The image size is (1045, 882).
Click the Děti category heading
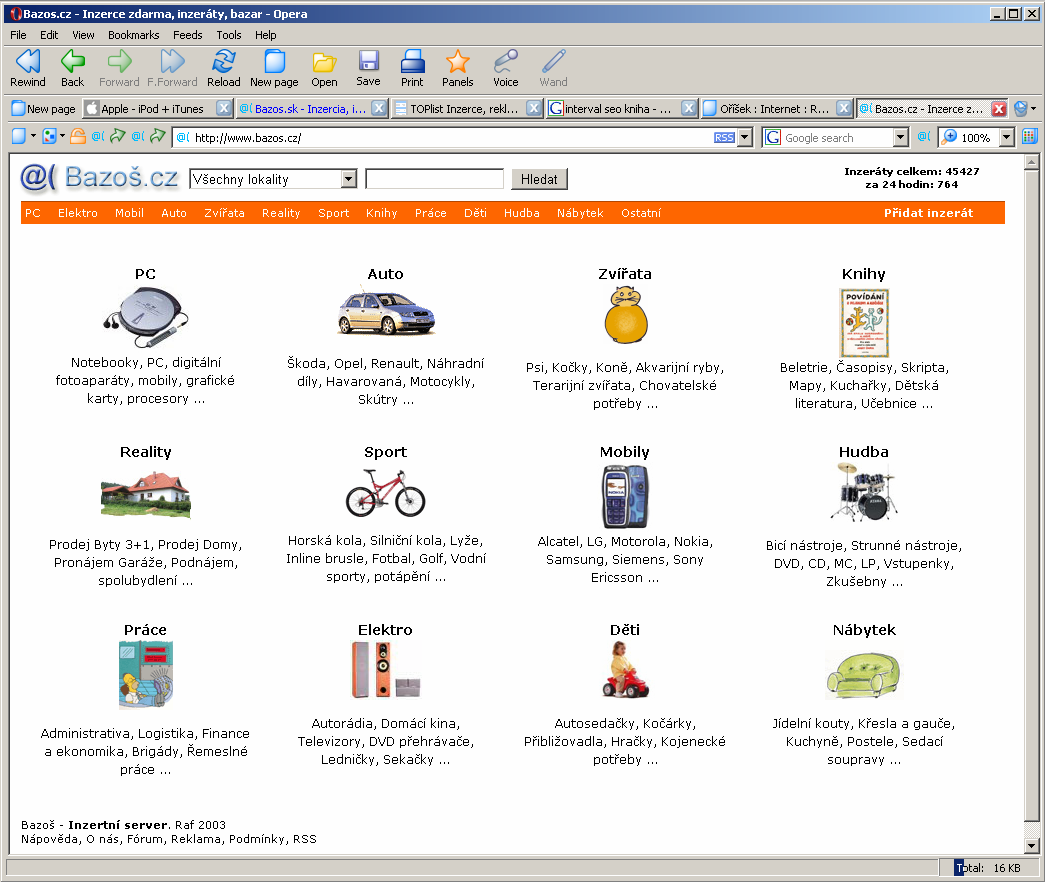624,629
